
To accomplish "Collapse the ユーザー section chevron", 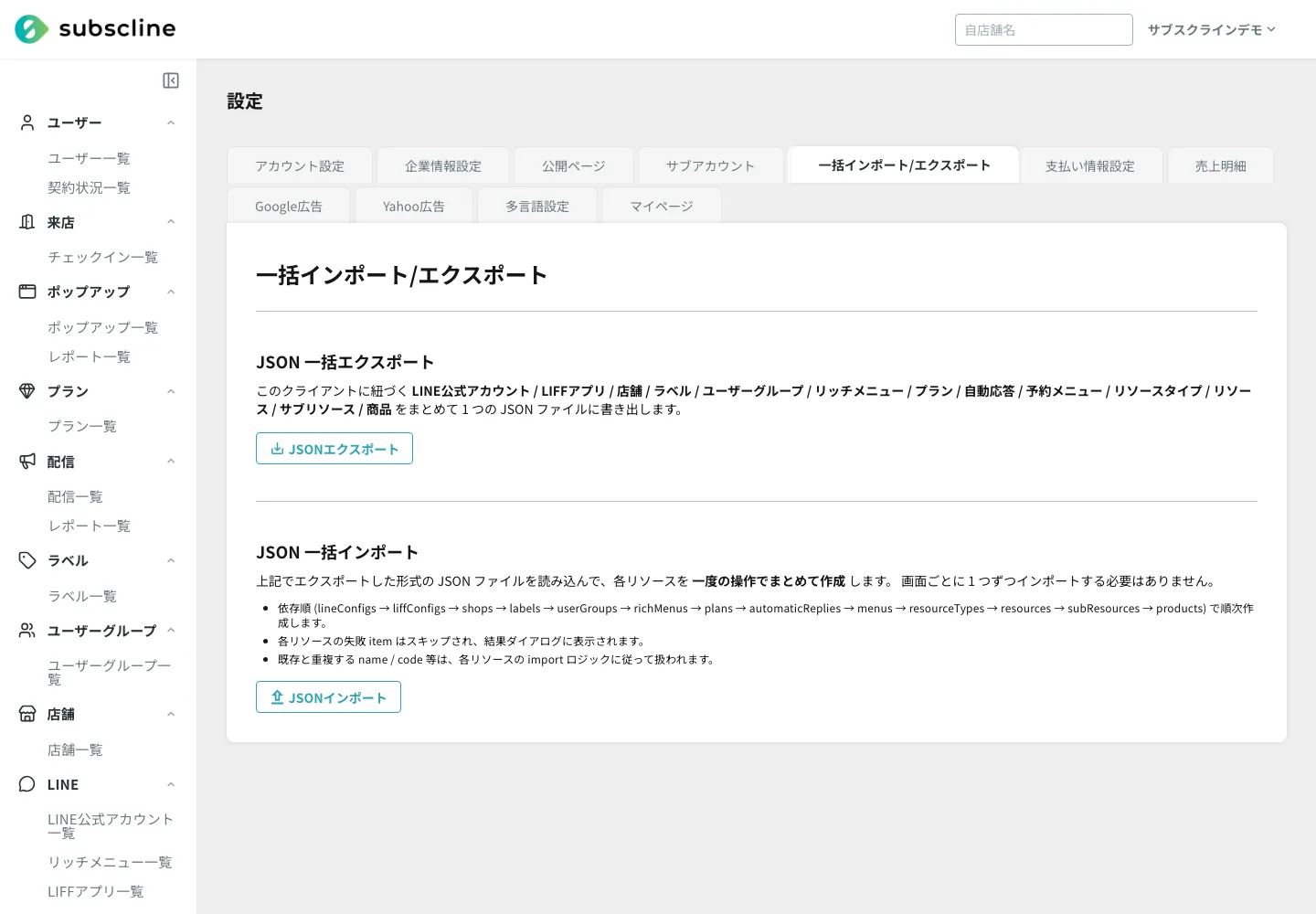I will [171, 122].
